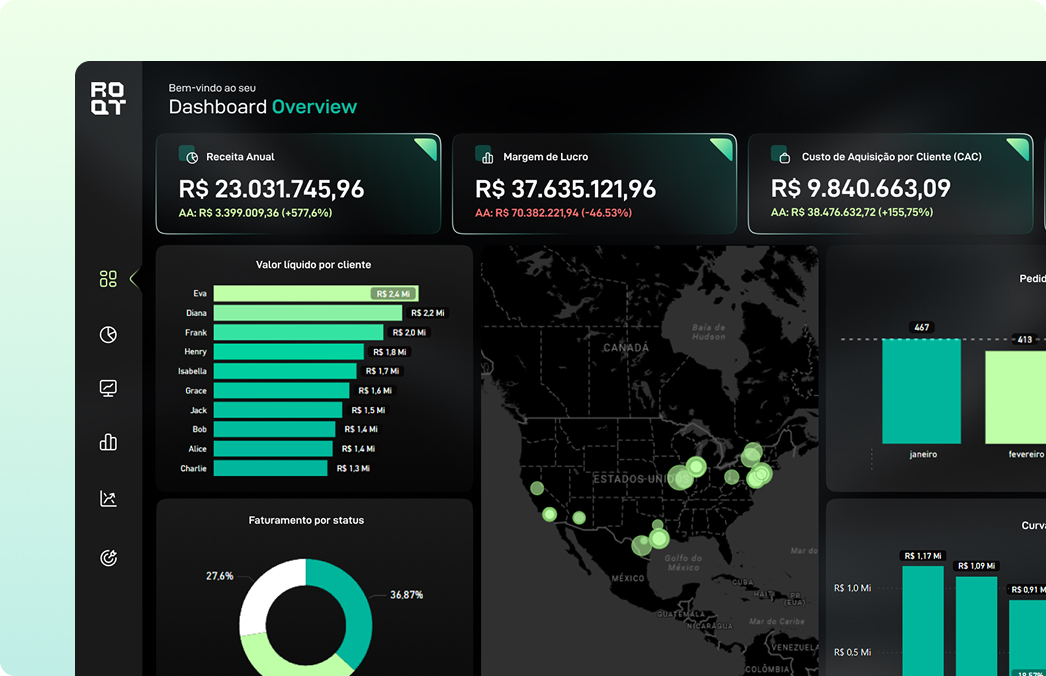Click 'R$ 37.635.121,96' margin value
This screenshot has width=1046, height=676.
(566, 189)
